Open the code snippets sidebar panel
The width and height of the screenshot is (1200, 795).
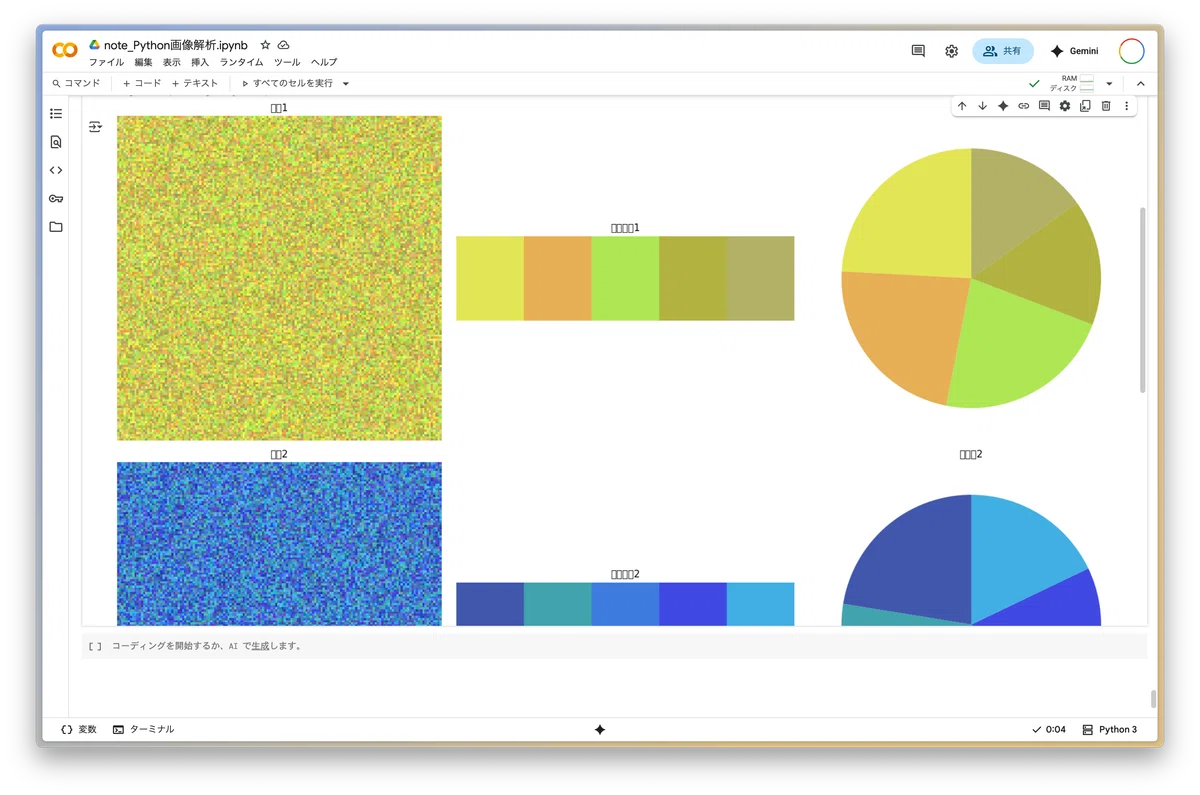click(56, 170)
